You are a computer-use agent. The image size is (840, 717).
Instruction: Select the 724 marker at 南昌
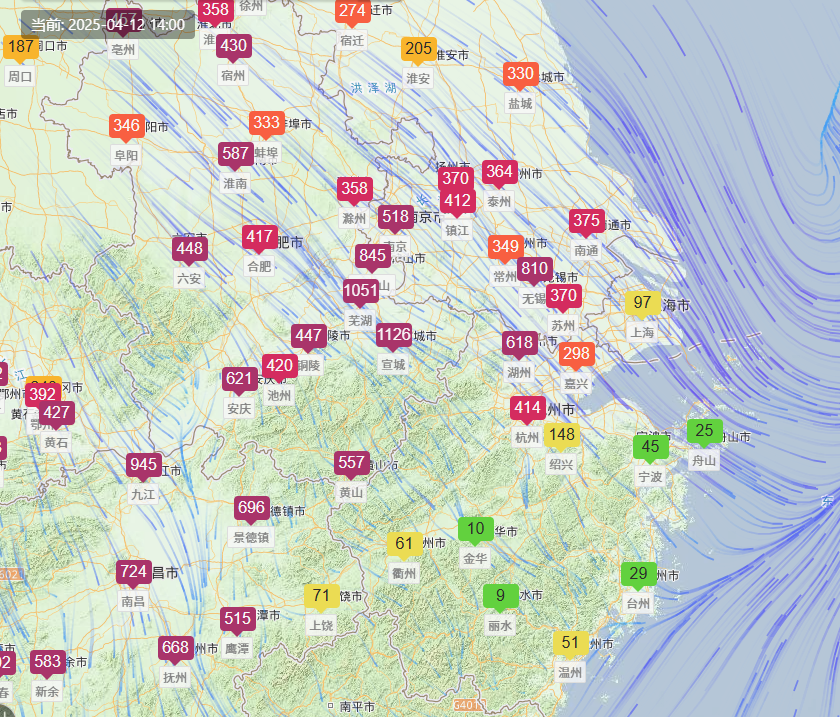[x=134, y=572]
